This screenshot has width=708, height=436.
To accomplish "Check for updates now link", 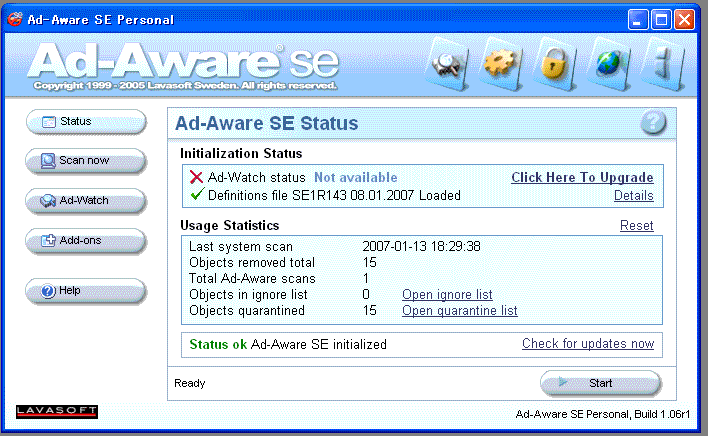I will point(588,344).
